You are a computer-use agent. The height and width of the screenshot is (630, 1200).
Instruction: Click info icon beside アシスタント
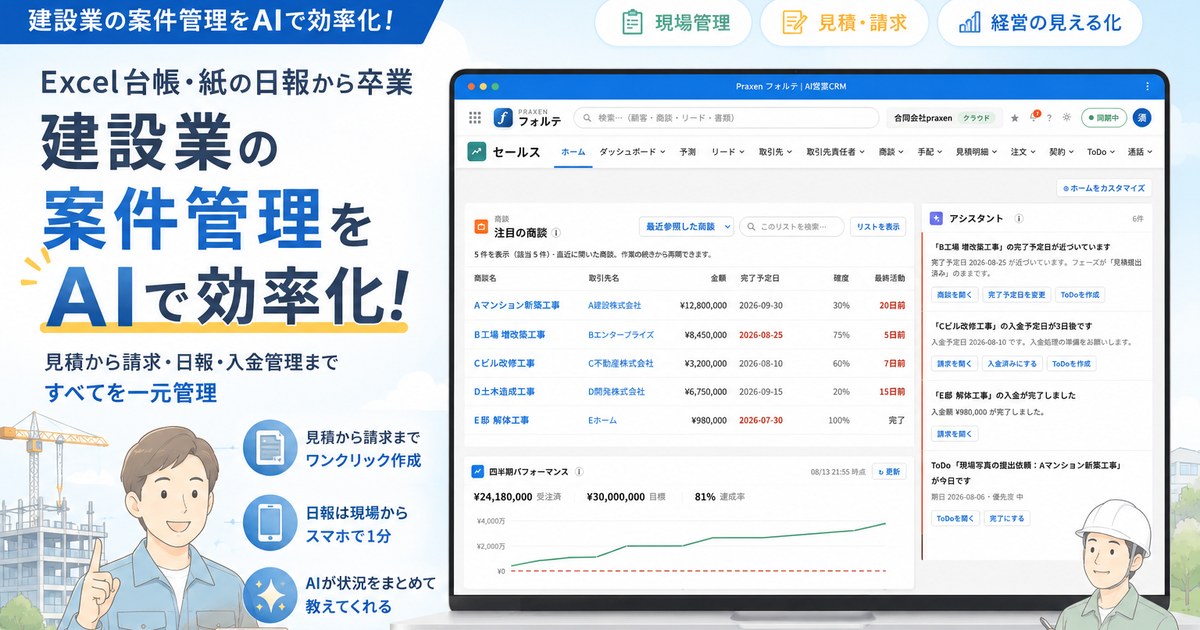1019,218
